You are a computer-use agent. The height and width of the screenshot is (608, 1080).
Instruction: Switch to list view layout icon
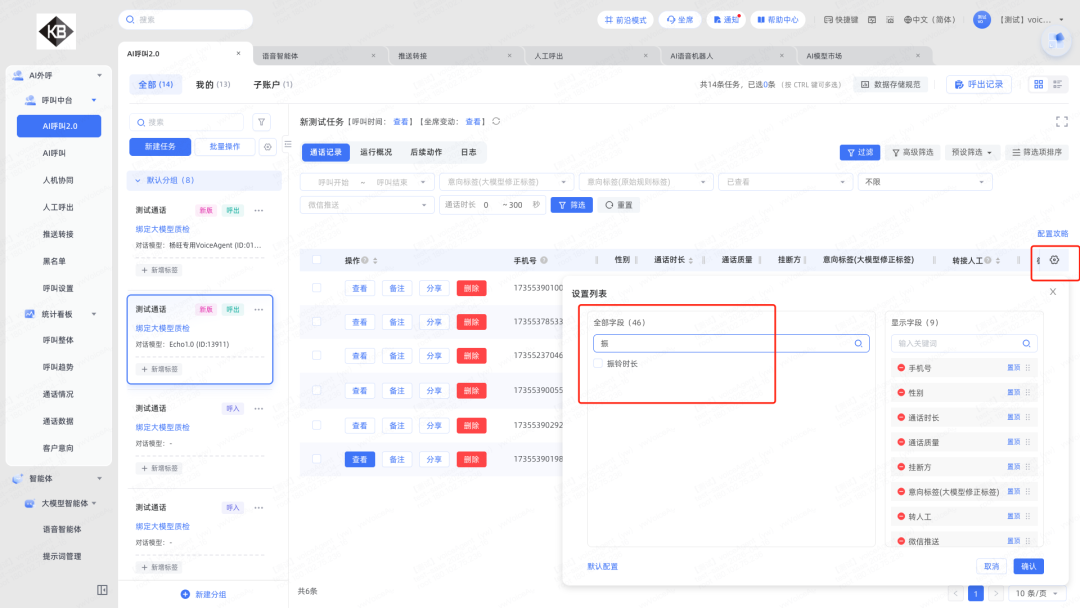(1059, 85)
